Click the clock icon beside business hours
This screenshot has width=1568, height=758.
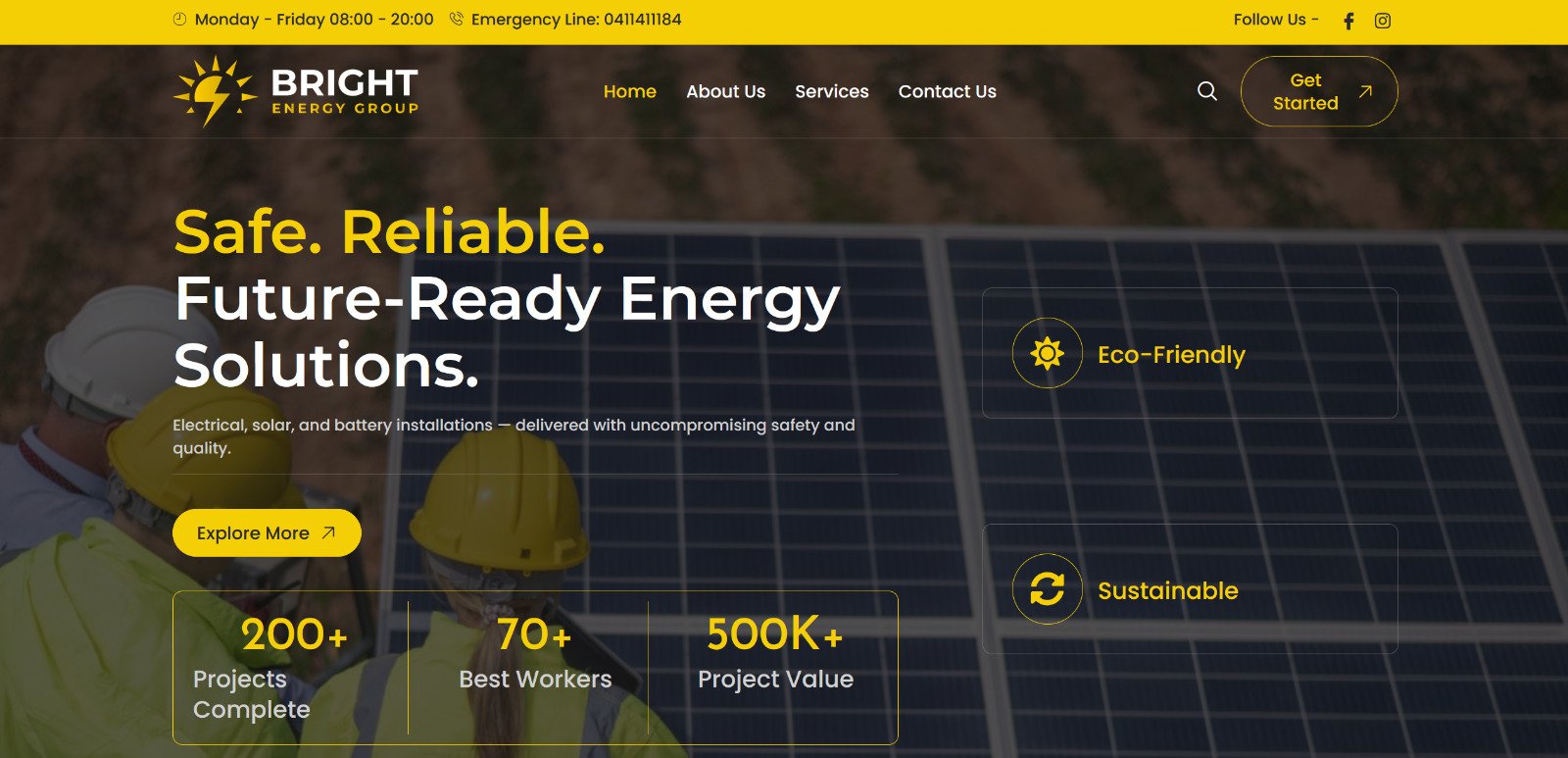tap(179, 19)
